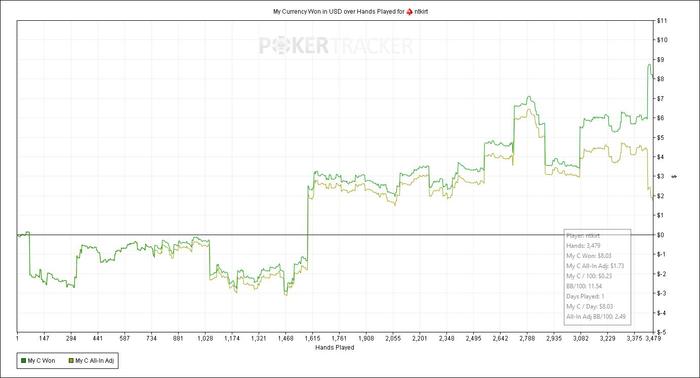The height and width of the screenshot is (378, 700).
Task: Click the '1,761' x-axis tick label
Action: (339, 339)
